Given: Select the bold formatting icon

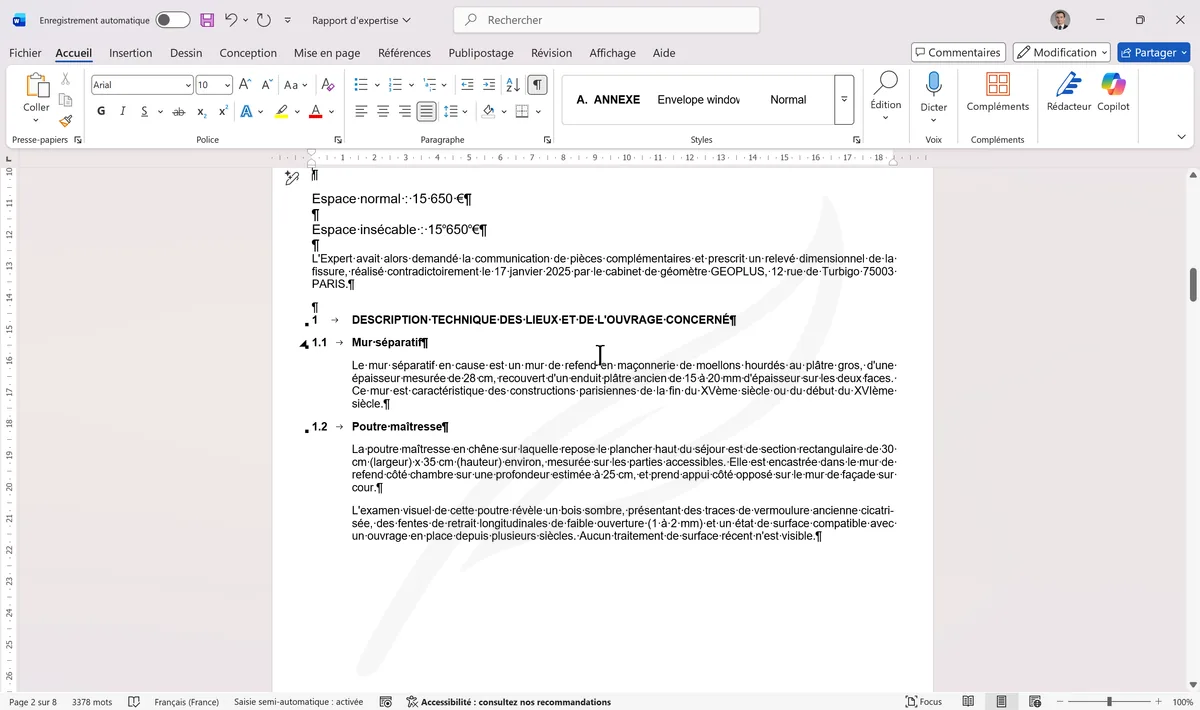Looking at the screenshot, I should [101, 111].
